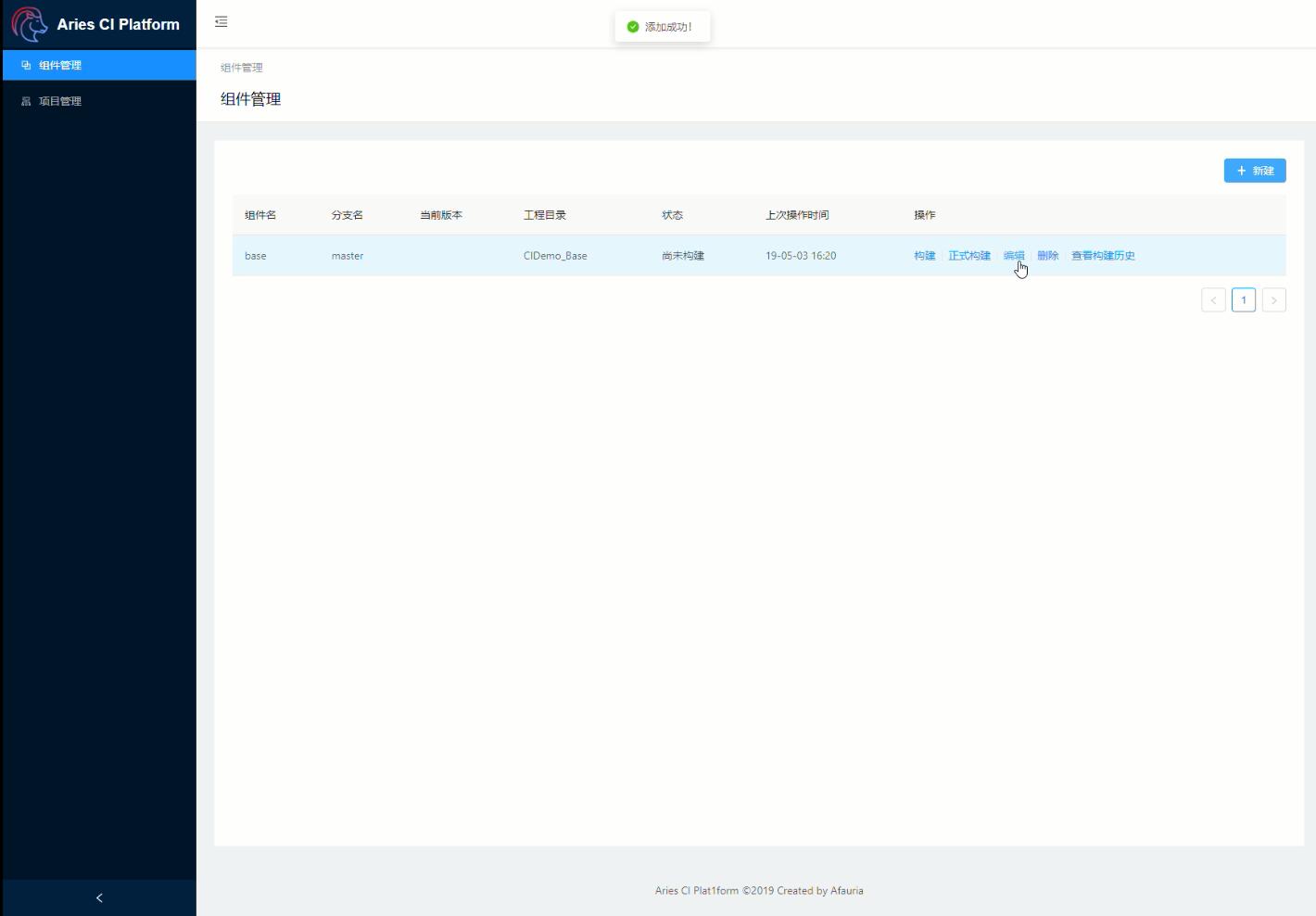Image resolution: width=1316 pixels, height=916 pixels.
Task: Click 删除 link for base component
Action: [1048, 256]
